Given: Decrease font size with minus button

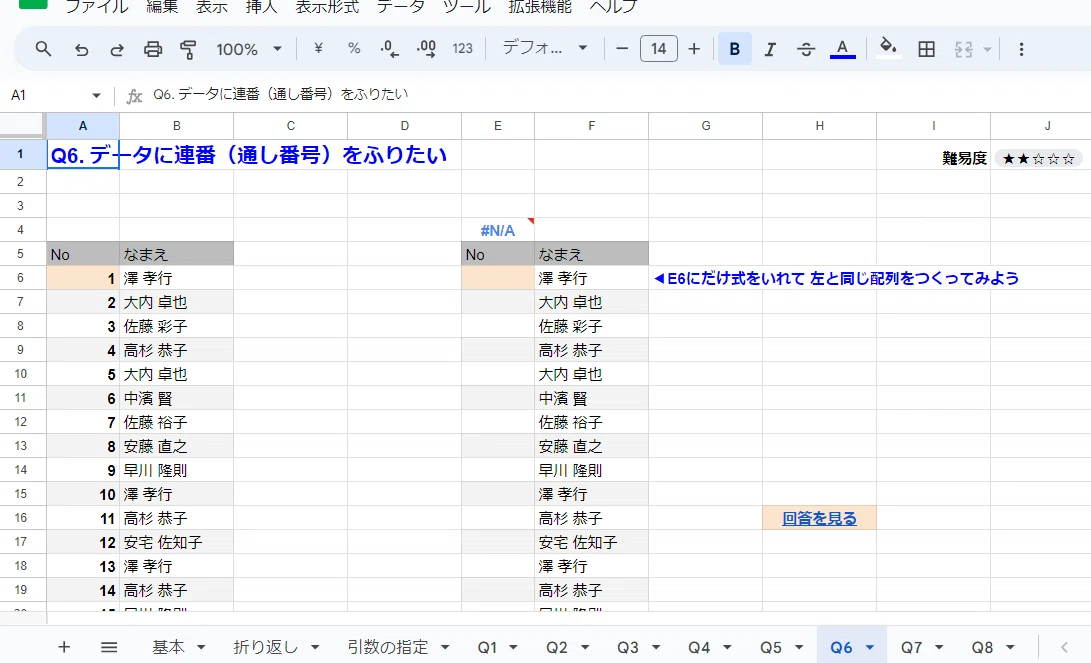Looking at the screenshot, I should (622, 49).
